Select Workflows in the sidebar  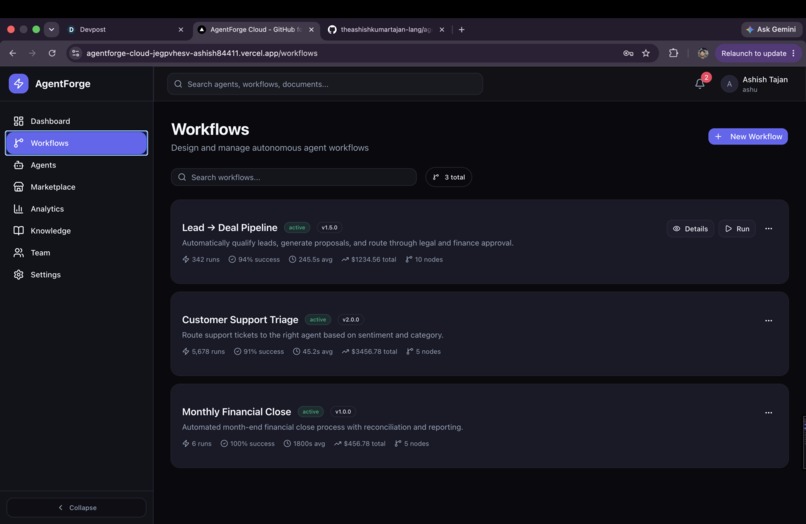(76, 143)
